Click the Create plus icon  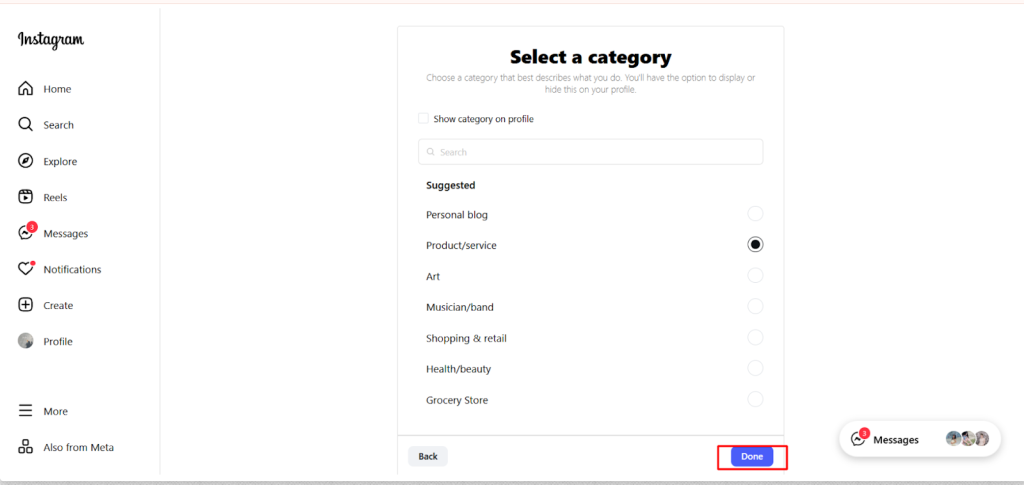click(26, 305)
